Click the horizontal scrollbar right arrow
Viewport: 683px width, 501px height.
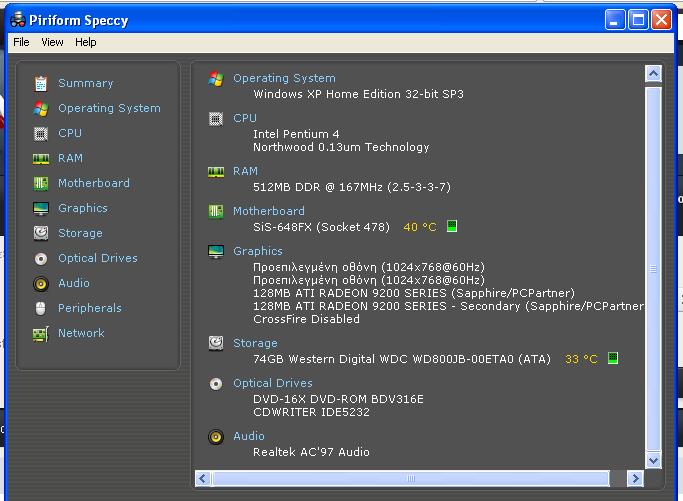[635, 479]
